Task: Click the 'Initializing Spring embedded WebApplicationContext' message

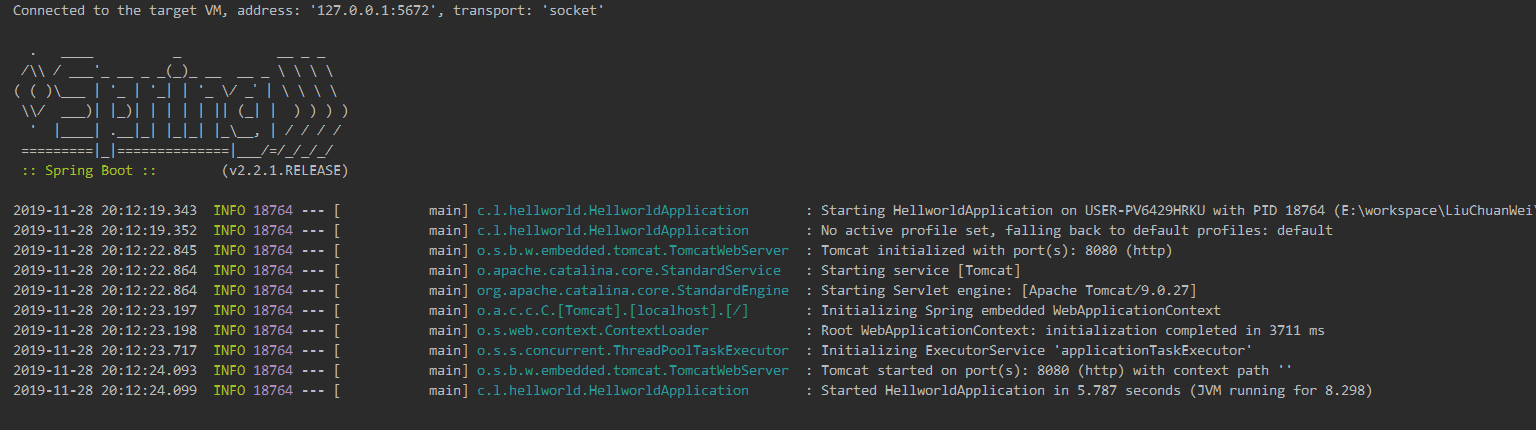Action: click(1020, 311)
